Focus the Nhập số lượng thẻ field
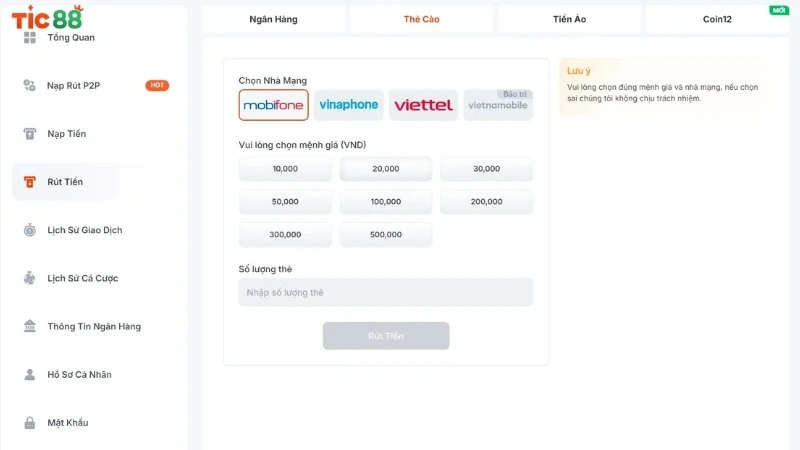The image size is (800, 450). [x=386, y=292]
